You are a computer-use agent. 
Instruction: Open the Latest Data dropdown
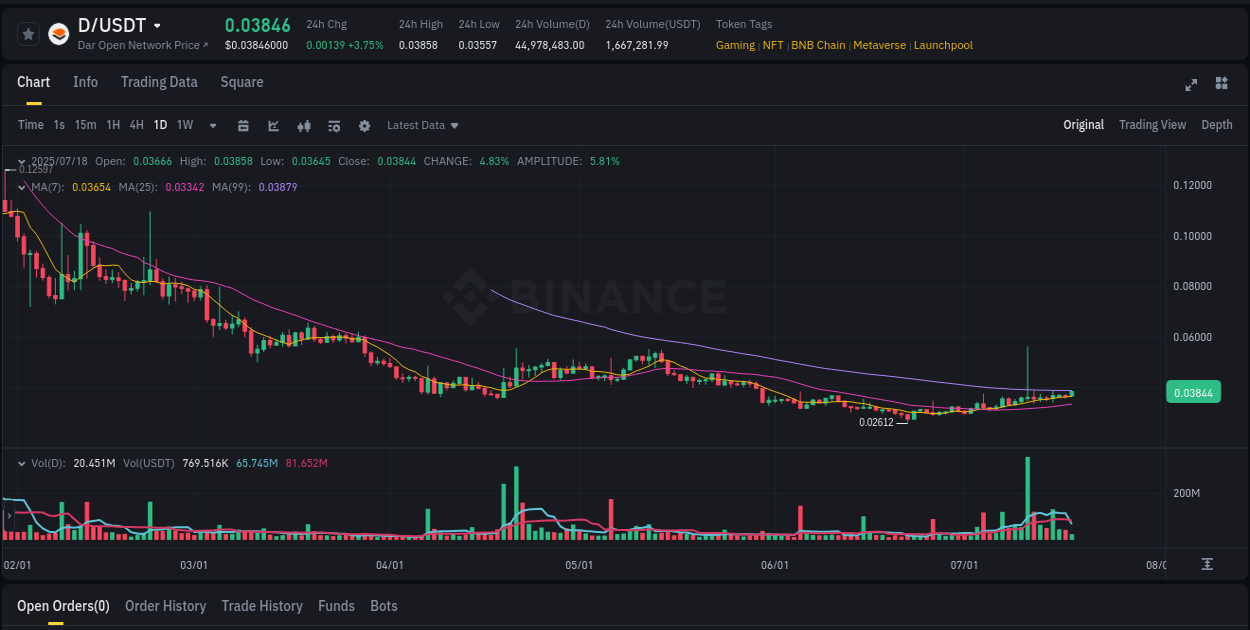(422, 126)
